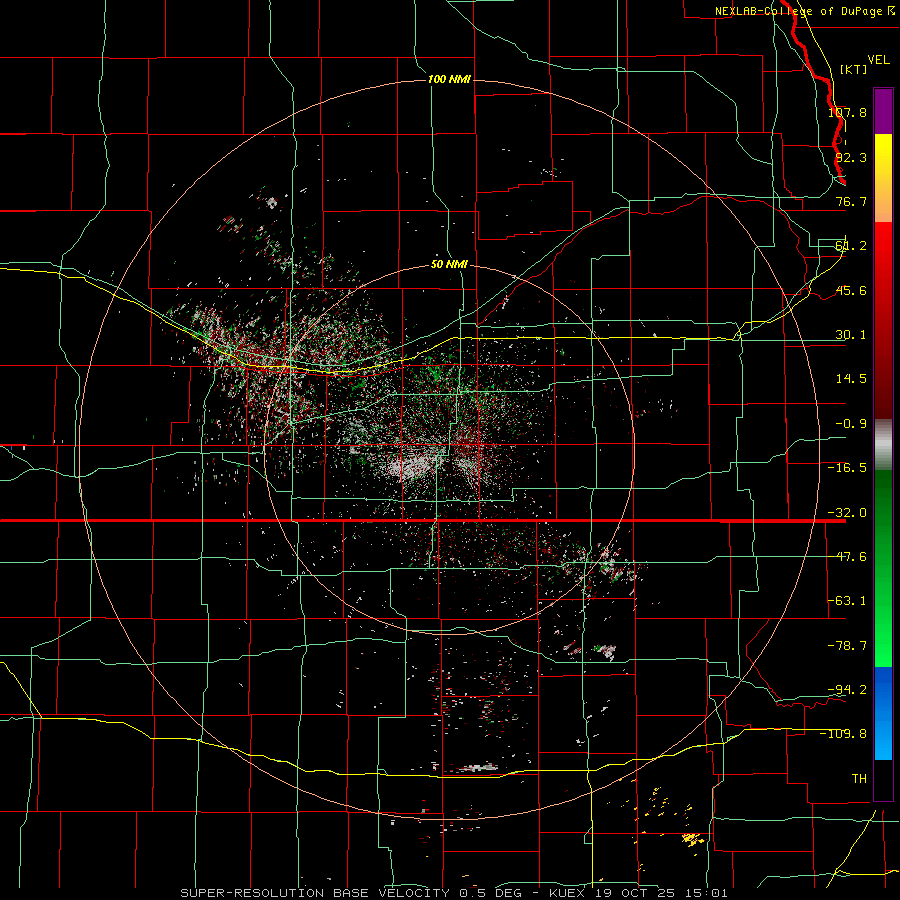Viewport: 900px width, 900px height.
Task: Click the -47.6 velocity scale value
Action: click(x=847, y=557)
